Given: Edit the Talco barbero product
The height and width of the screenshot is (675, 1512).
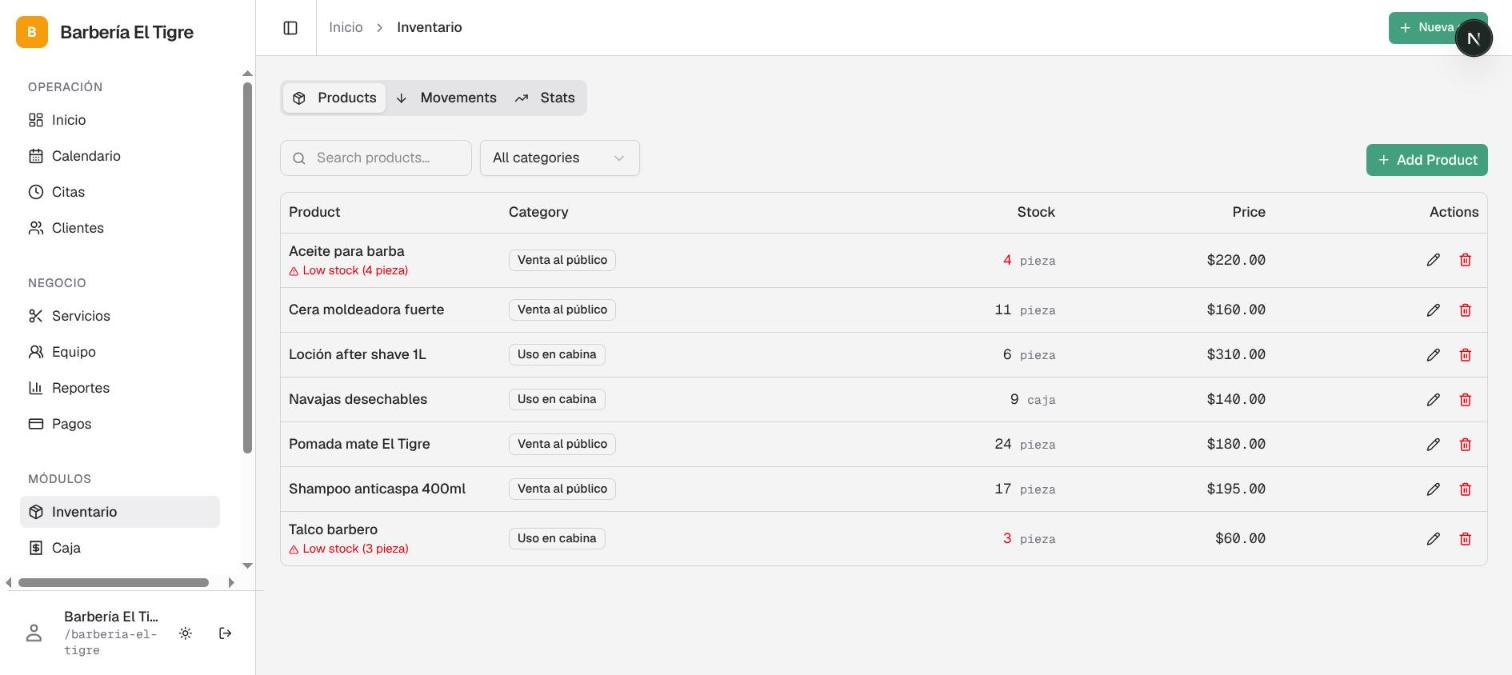Looking at the screenshot, I should (x=1433, y=539).
